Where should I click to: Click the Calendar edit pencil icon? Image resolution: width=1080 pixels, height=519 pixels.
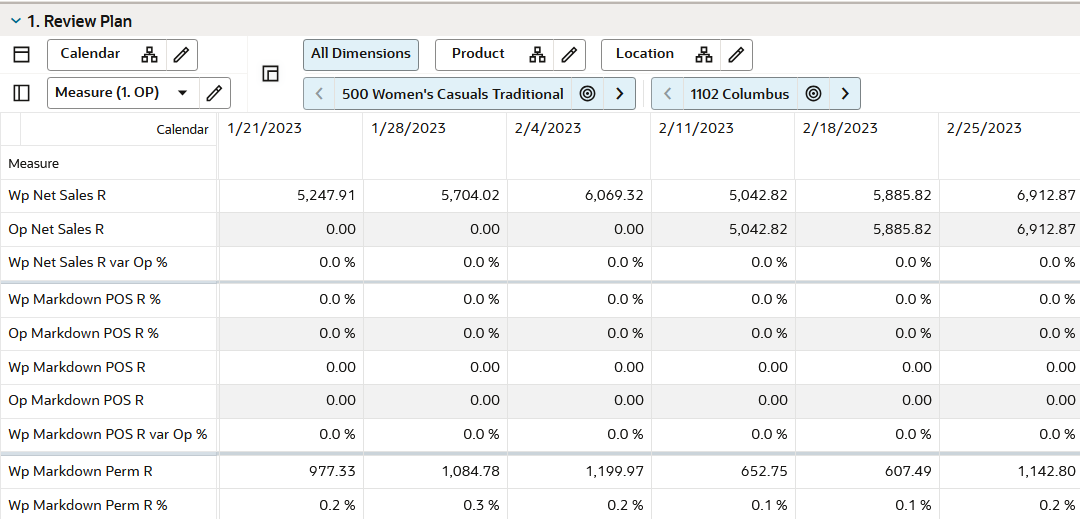coord(180,55)
